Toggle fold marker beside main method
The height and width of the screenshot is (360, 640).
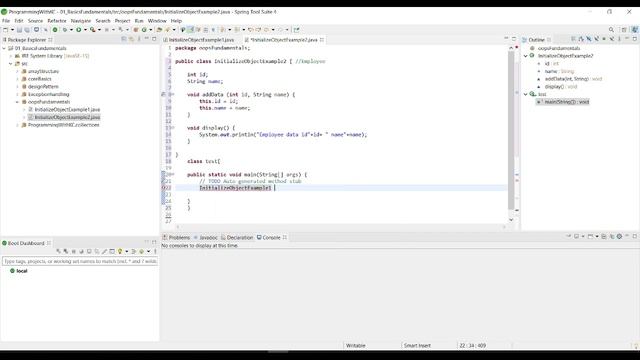173,174
